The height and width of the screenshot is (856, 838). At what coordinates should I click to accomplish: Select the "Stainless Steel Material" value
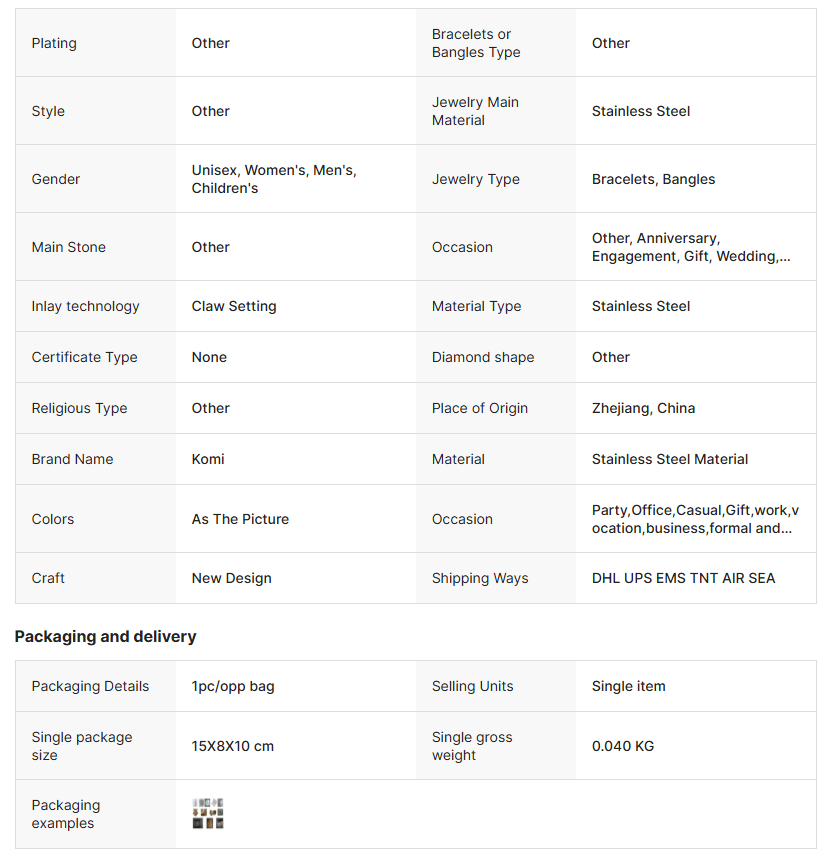coord(670,460)
